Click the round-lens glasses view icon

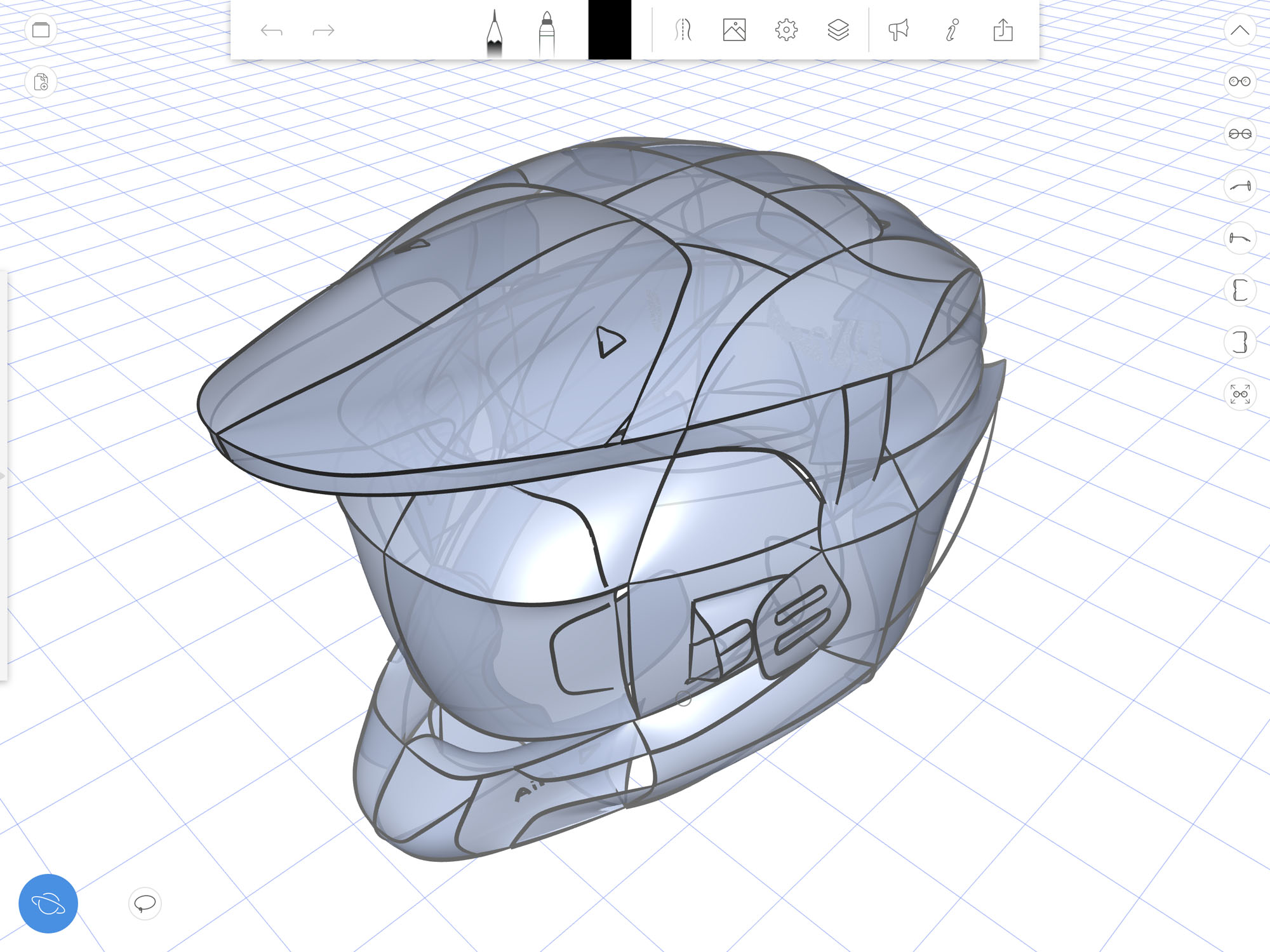(1240, 82)
